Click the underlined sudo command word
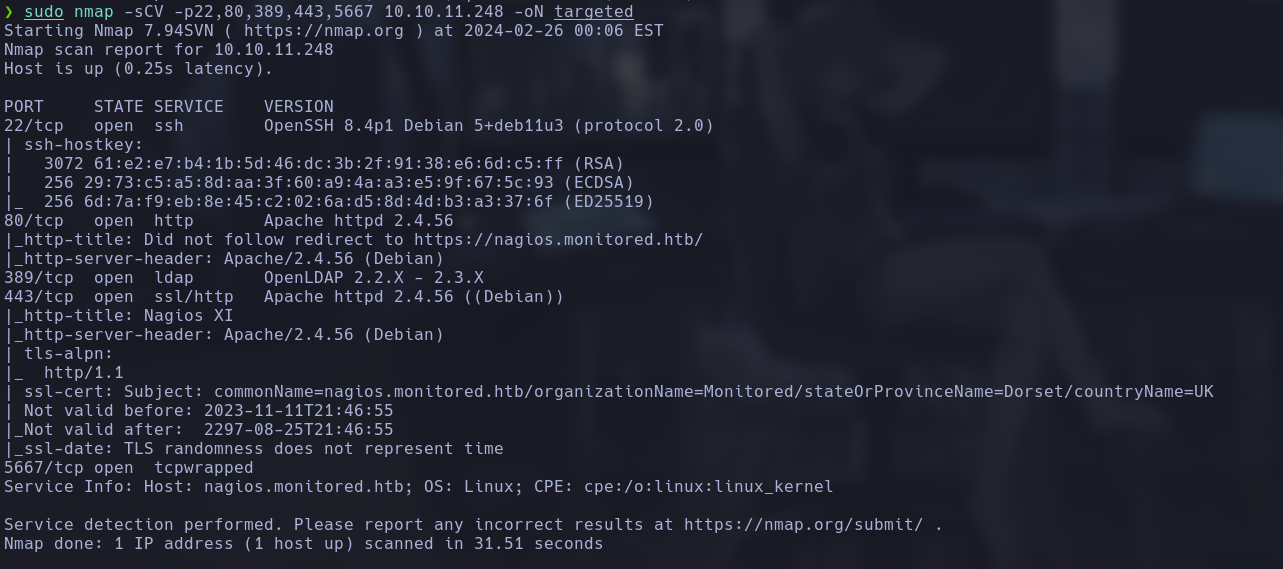The image size is (1283, 569). coord(44,12)
